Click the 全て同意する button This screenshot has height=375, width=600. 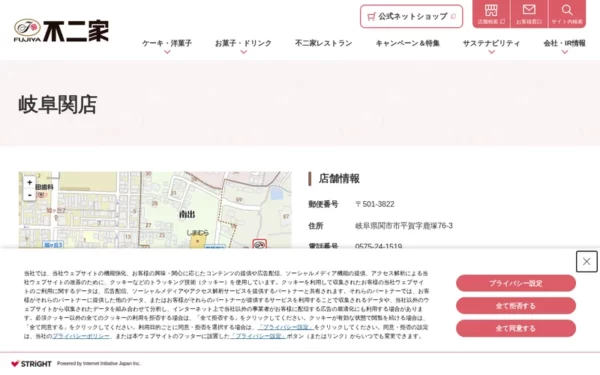pyautogui.click(x=515, y=328)
